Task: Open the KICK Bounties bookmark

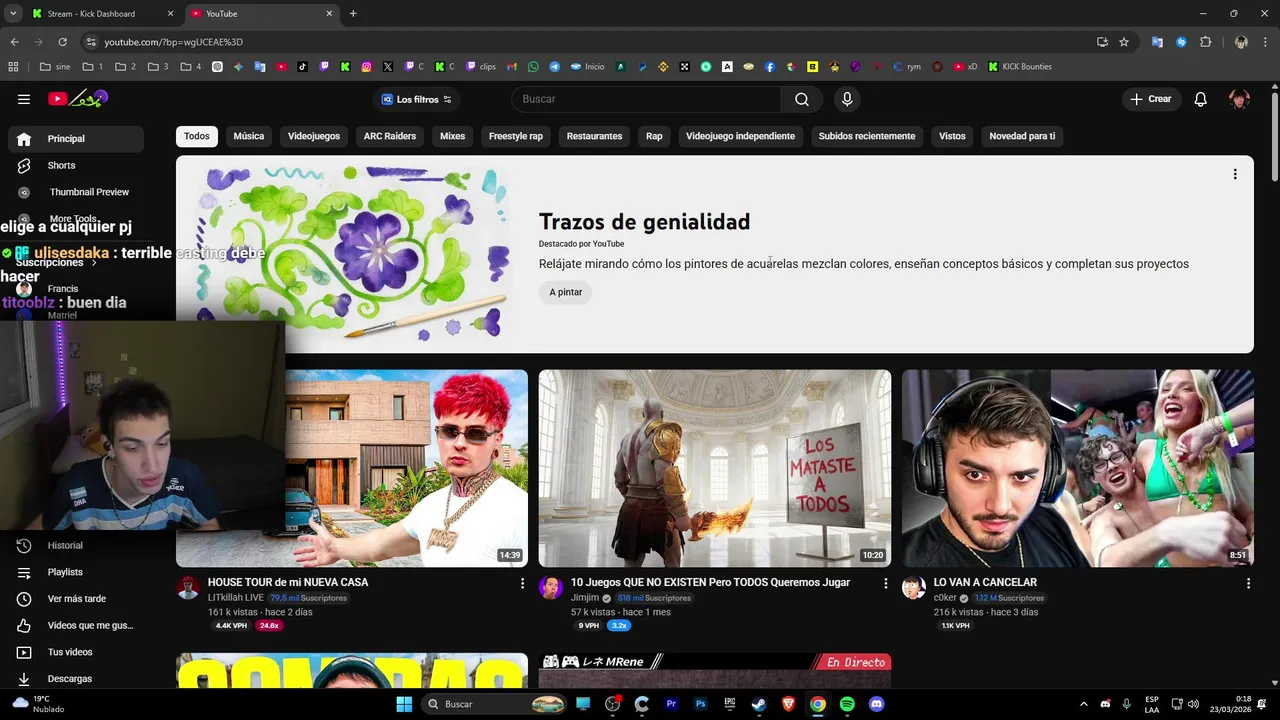Action: [1020, 67]
